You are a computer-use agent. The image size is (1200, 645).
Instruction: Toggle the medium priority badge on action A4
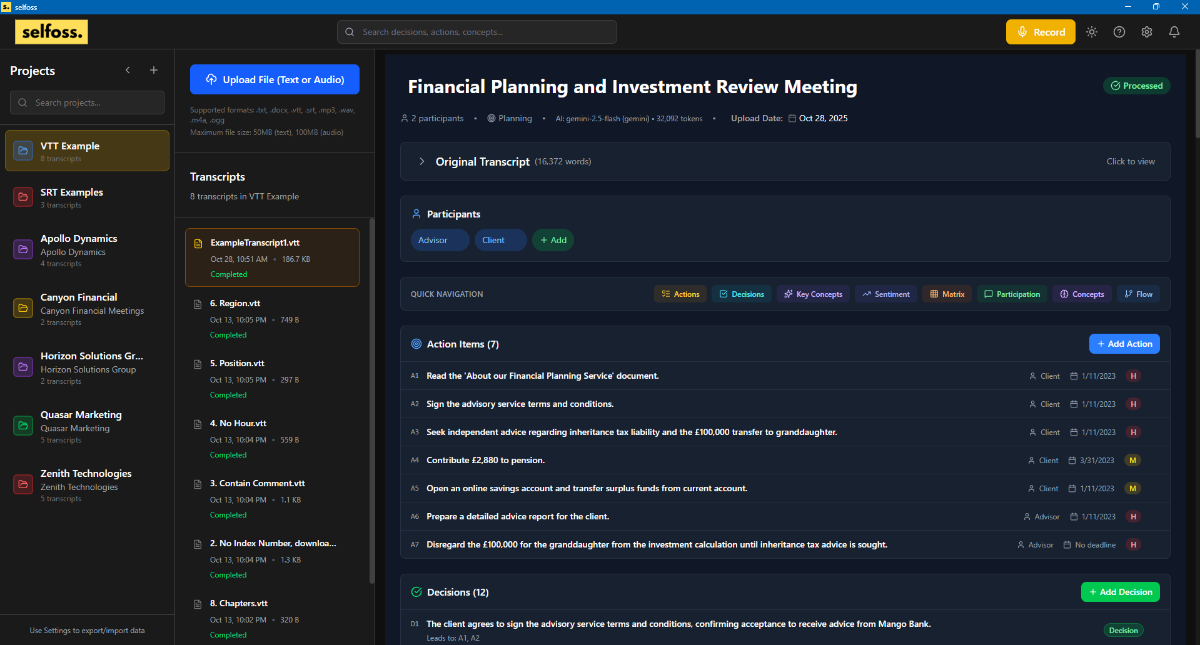1133,461
